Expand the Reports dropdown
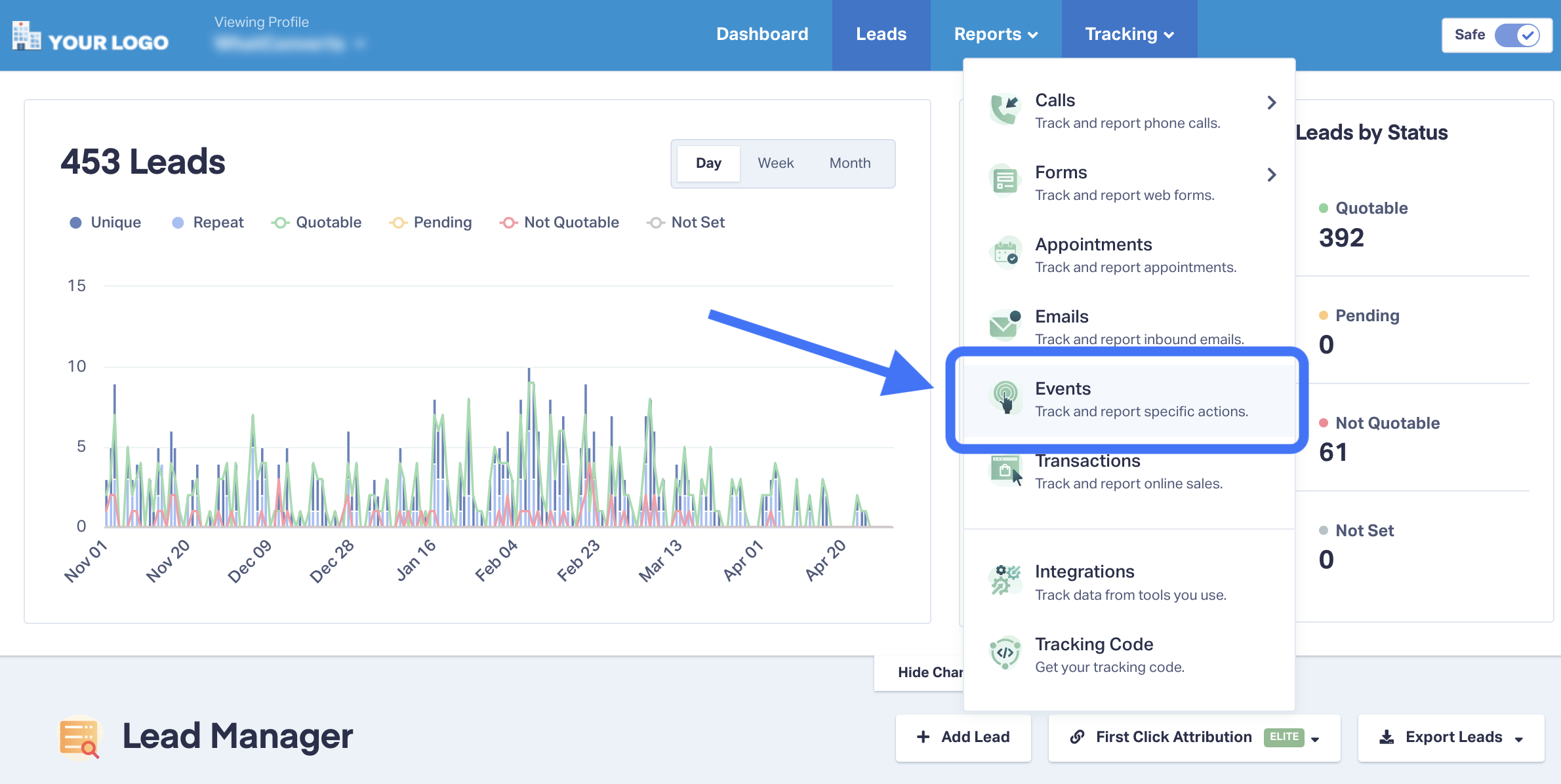1561x784 pixels. (994, 34)
